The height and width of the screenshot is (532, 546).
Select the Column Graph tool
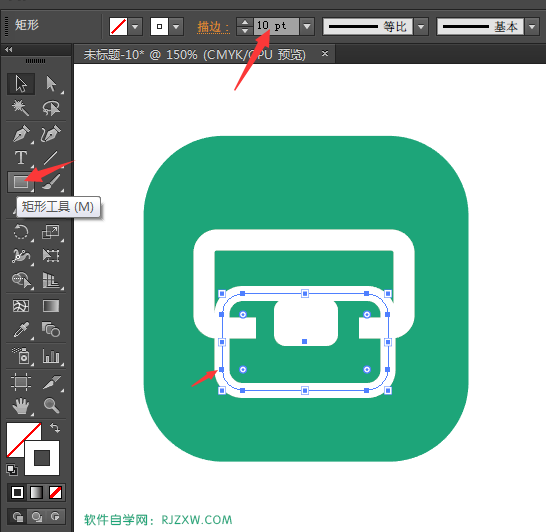tap(51, 356)
